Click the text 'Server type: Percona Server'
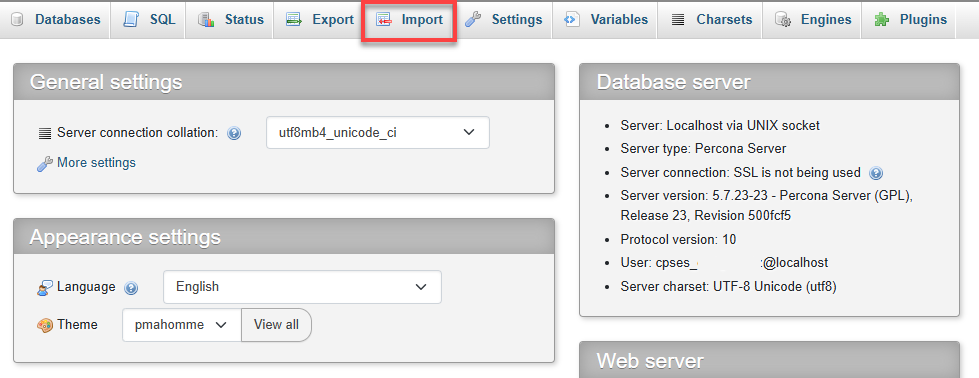 (x=703, y=149)
